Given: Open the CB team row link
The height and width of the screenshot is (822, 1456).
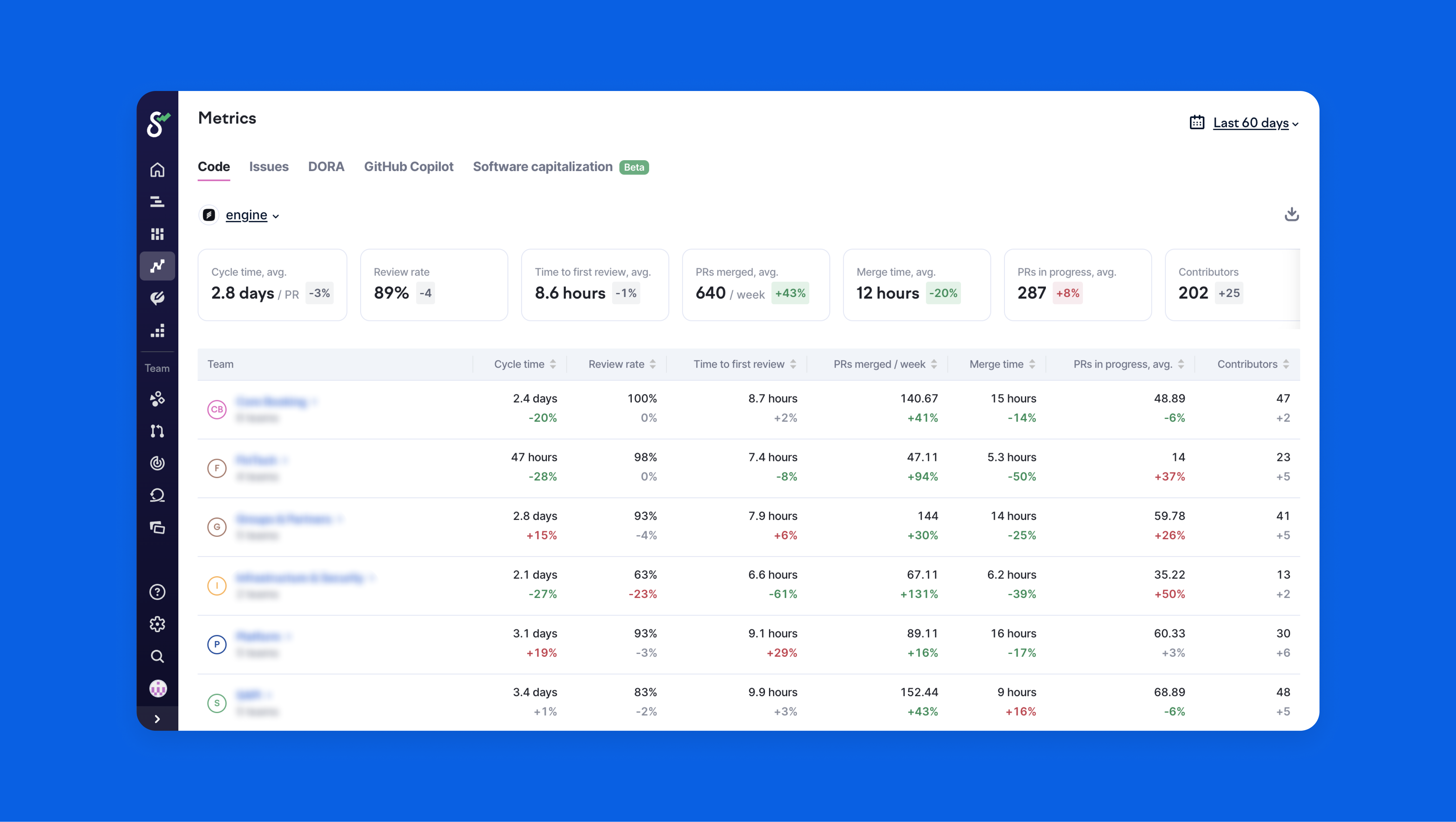Looking at the screenshot, I should [x=271, y=401].
